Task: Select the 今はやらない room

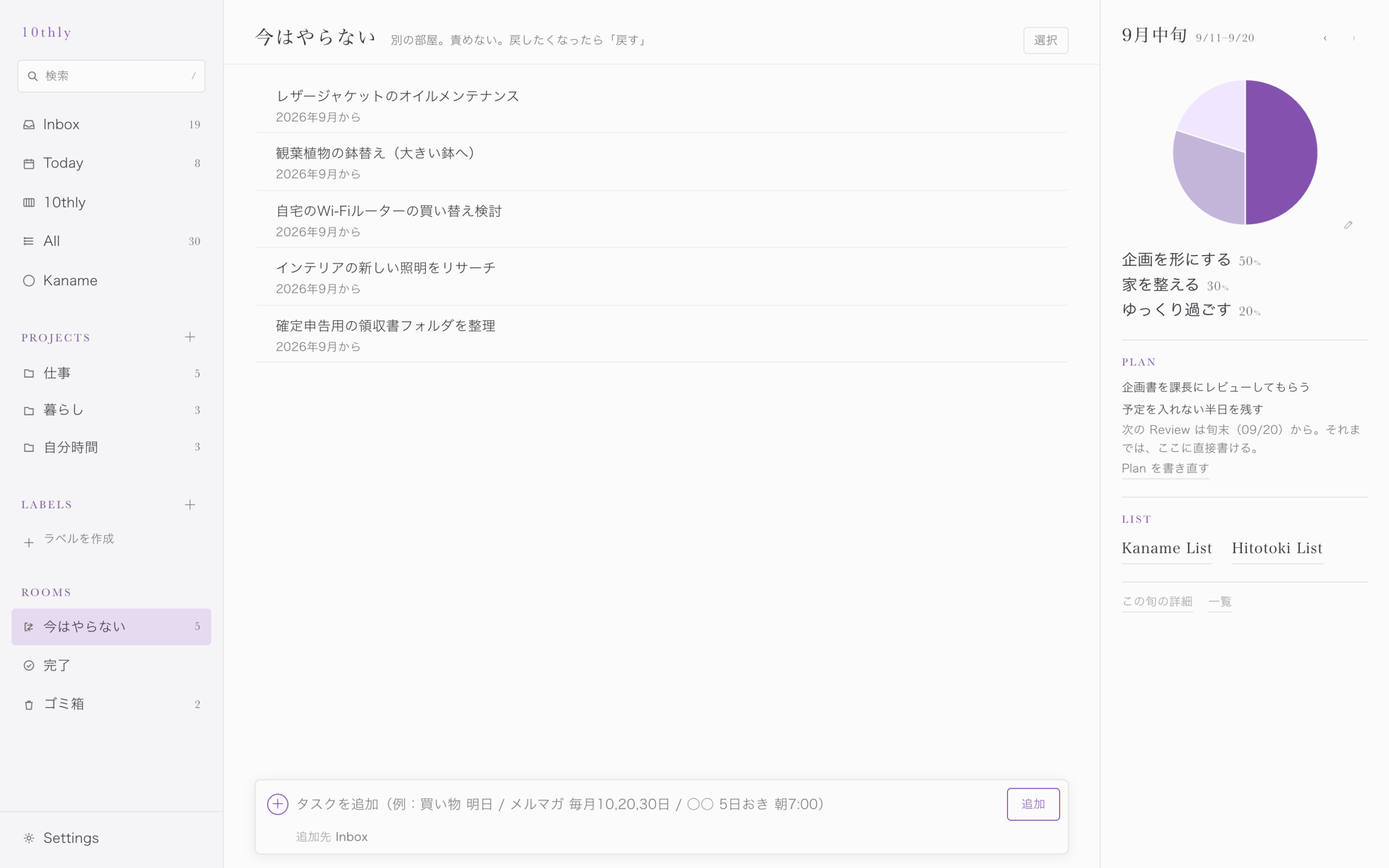Action: pos(111,626)
